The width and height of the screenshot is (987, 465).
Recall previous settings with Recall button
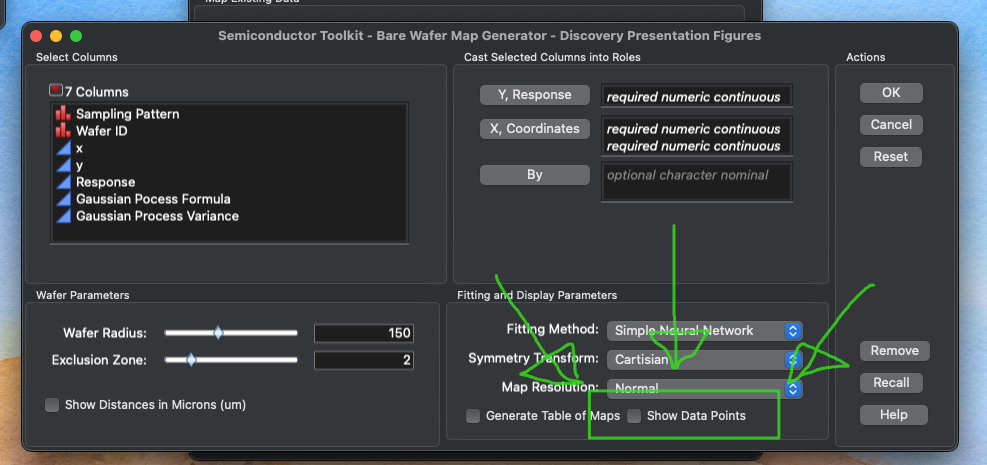tap(891, 383)
